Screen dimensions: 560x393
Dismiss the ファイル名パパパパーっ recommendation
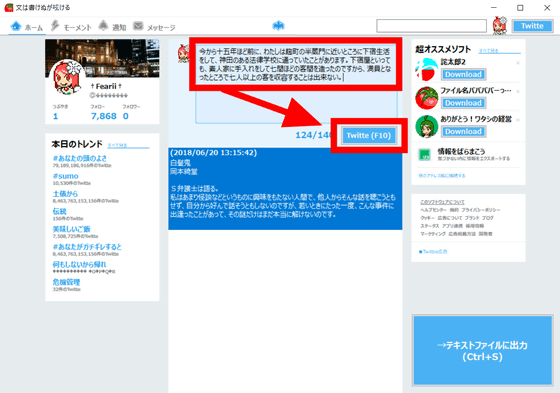click(518, 91)
